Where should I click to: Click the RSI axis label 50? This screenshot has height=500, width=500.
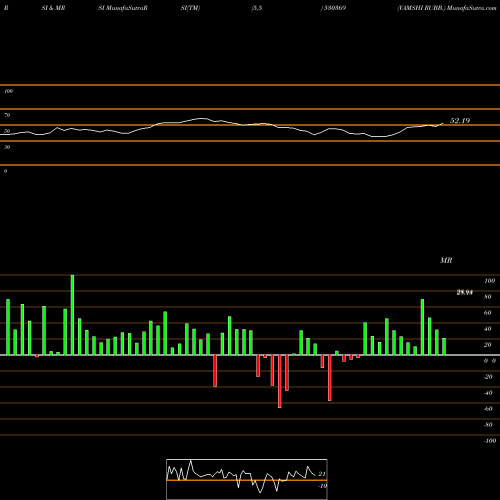(x=7, y=131)
